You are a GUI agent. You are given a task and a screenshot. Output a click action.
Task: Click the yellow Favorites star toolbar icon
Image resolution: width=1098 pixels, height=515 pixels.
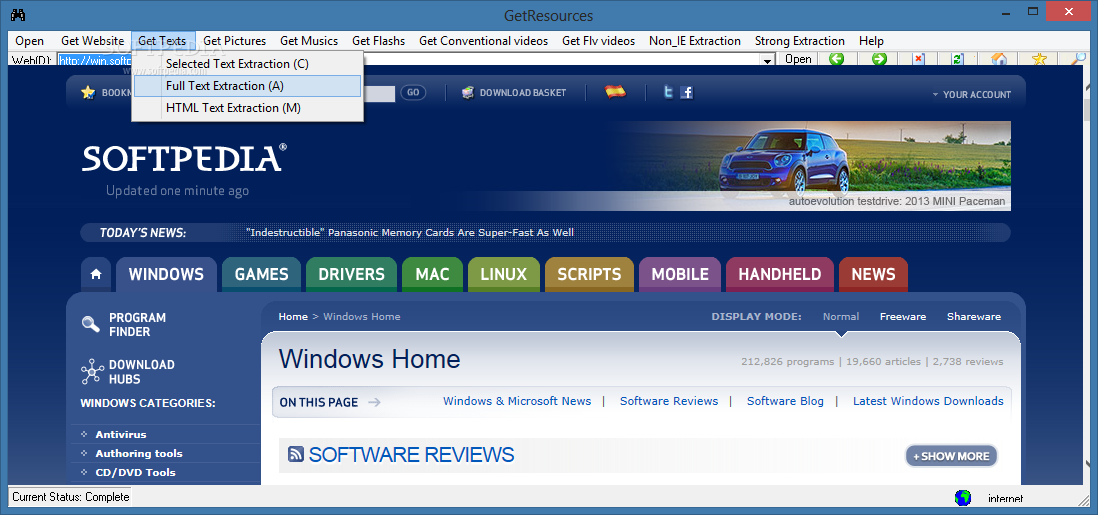[x=1040, y=60]
